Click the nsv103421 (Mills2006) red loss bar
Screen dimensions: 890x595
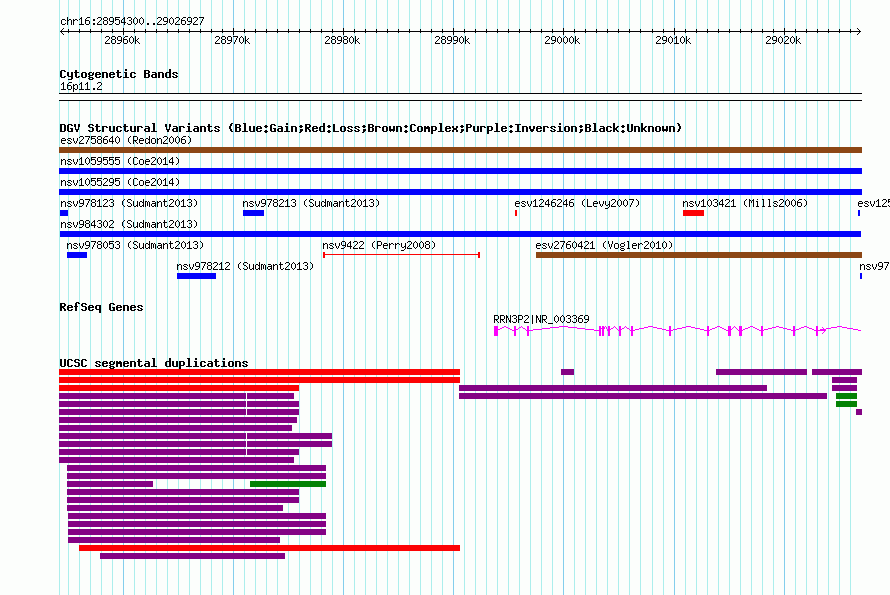click(x=693, y=213)
